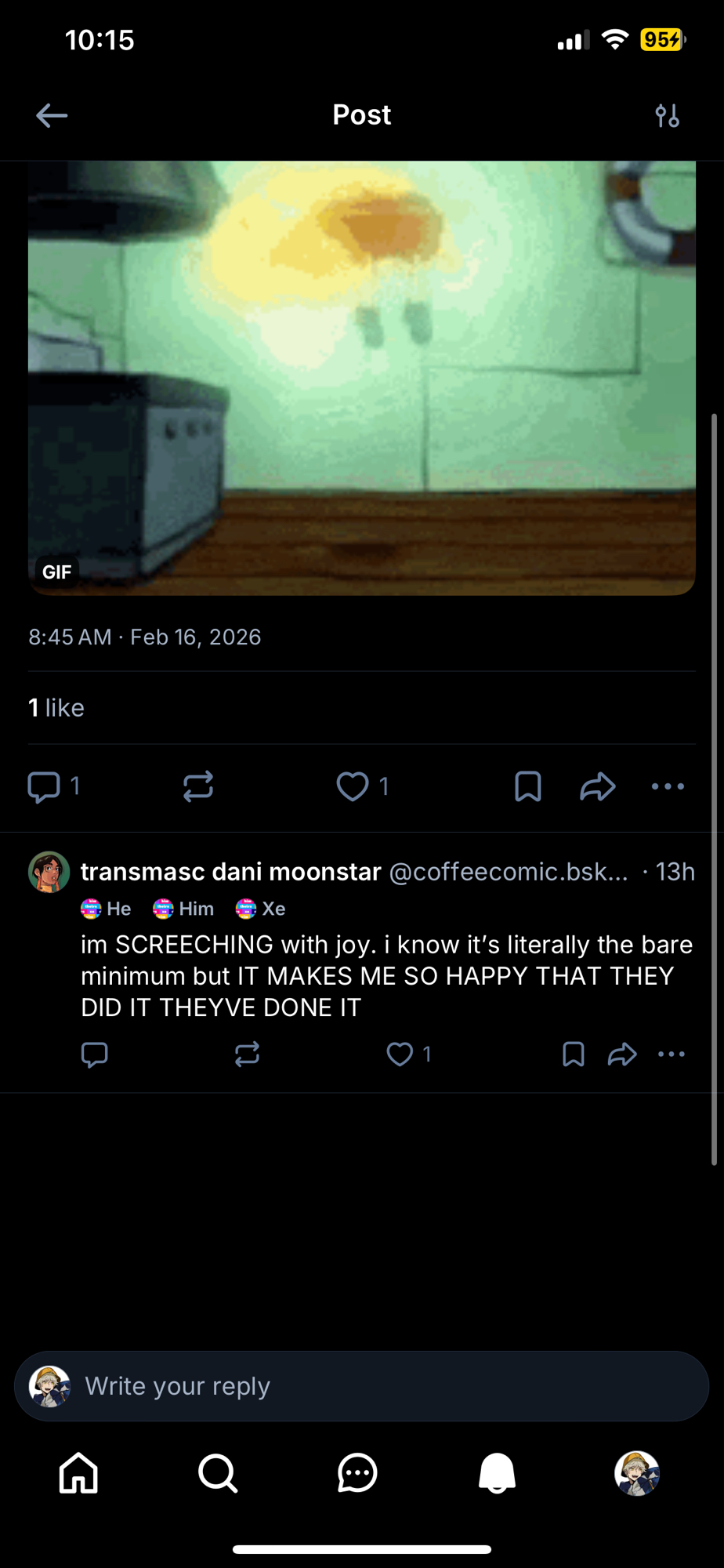Share the reply from dani moonstar

622,1054
